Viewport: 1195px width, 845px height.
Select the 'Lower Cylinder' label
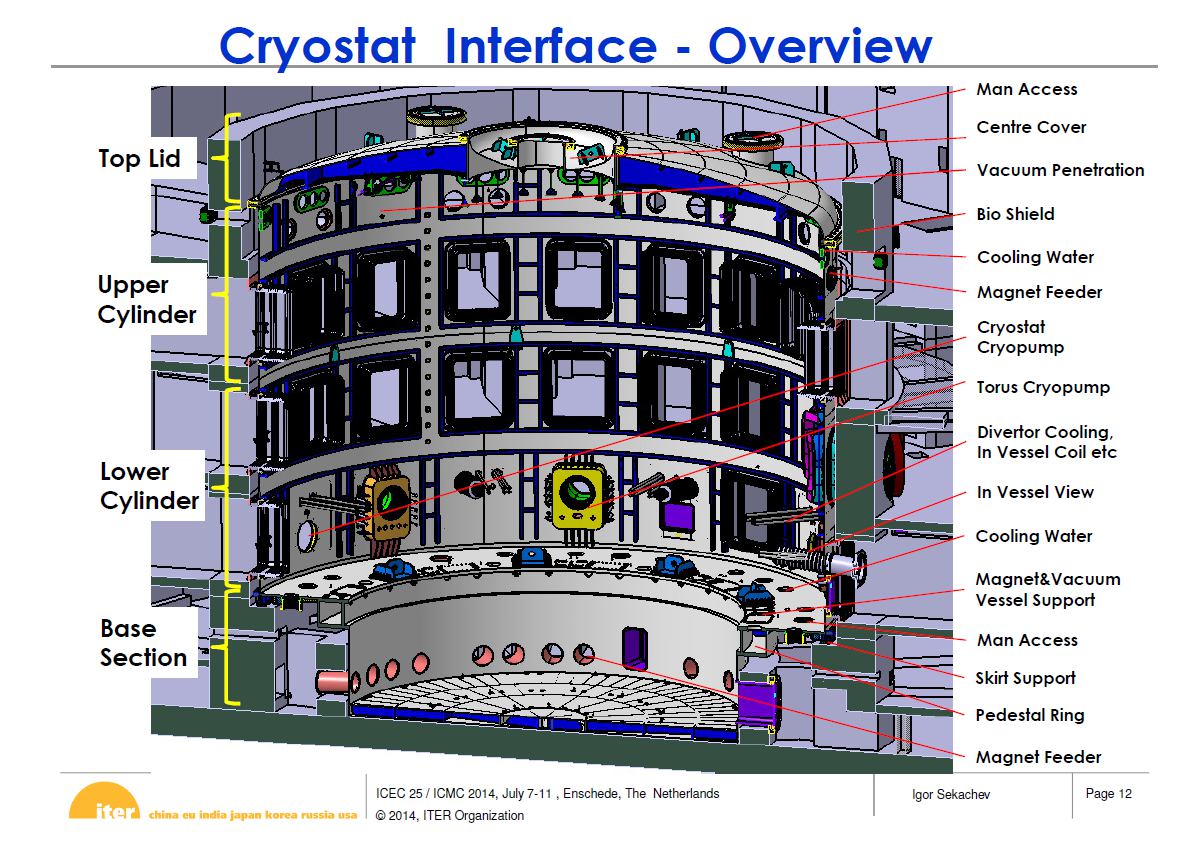pos(149,486)
